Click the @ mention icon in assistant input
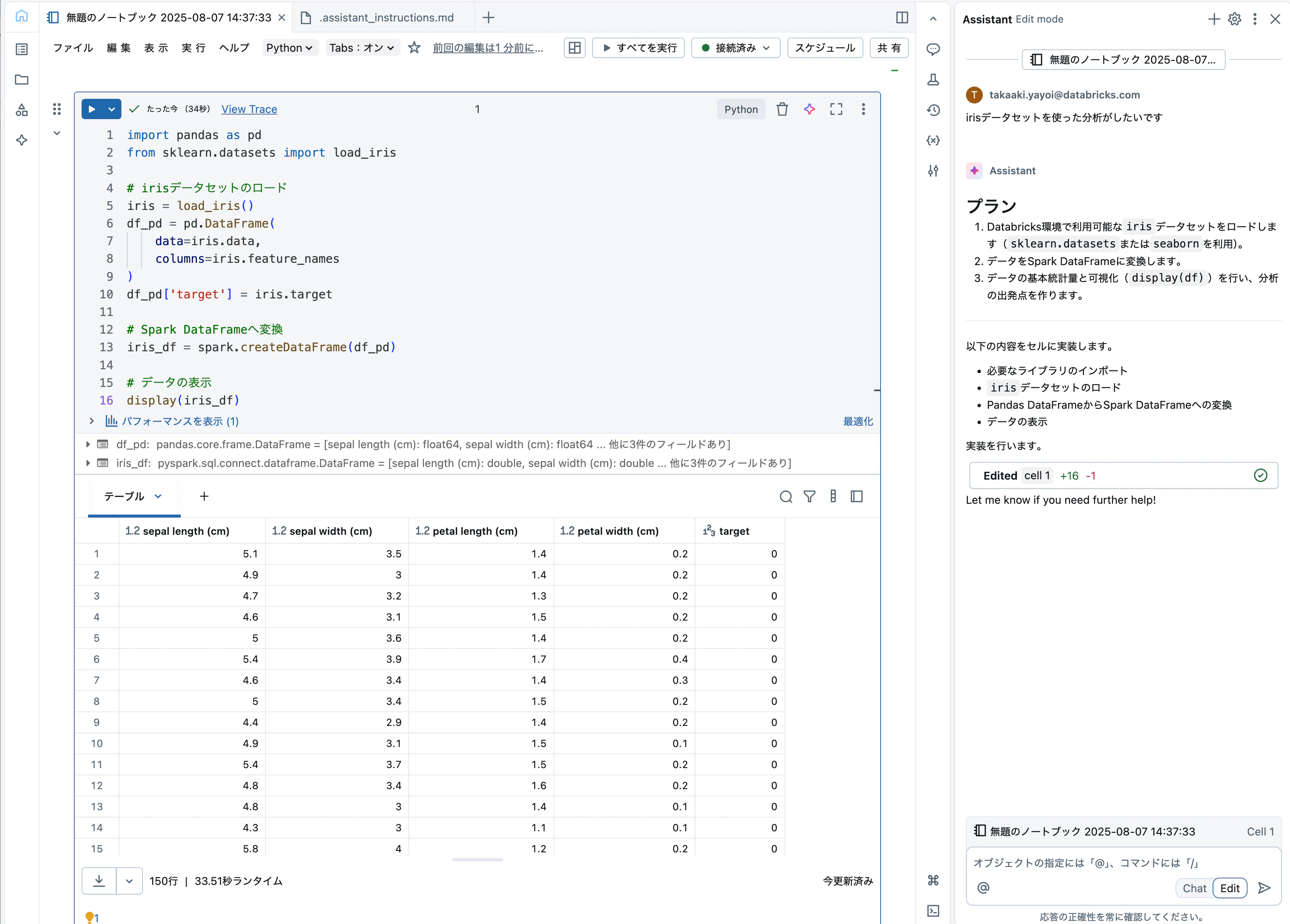The image size is (1290, 924). pyautogui.click(x=984, y=888)
